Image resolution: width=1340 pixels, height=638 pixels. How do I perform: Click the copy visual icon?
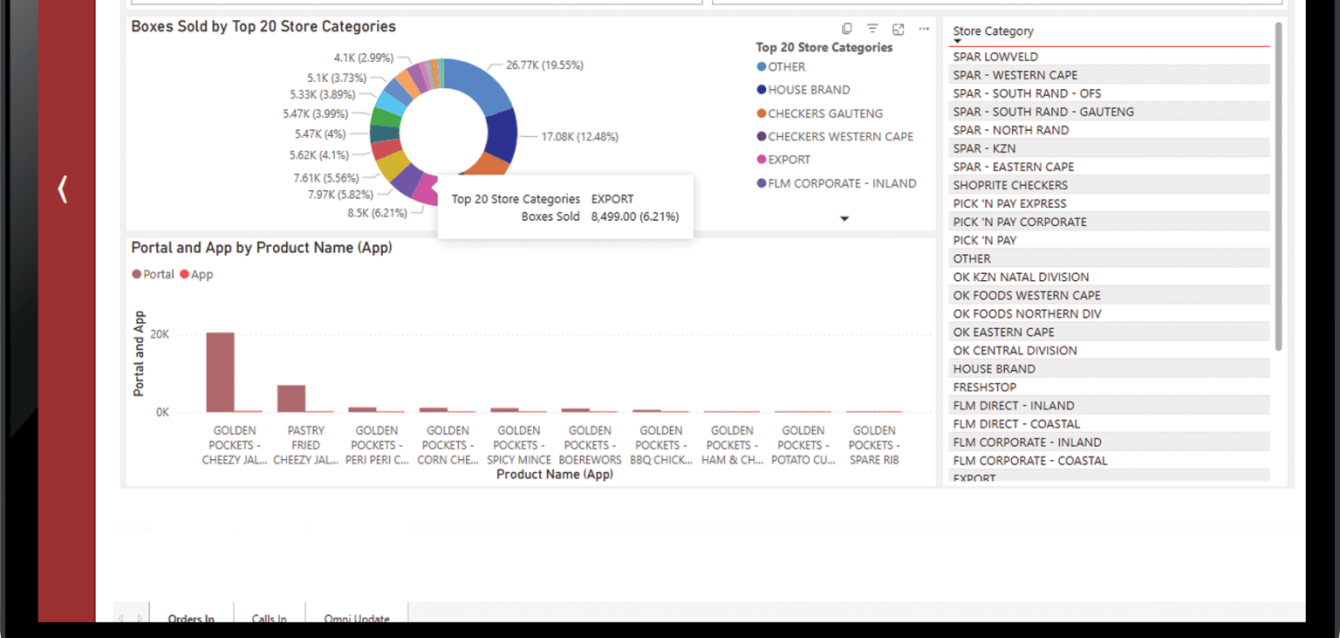point(847,29)
